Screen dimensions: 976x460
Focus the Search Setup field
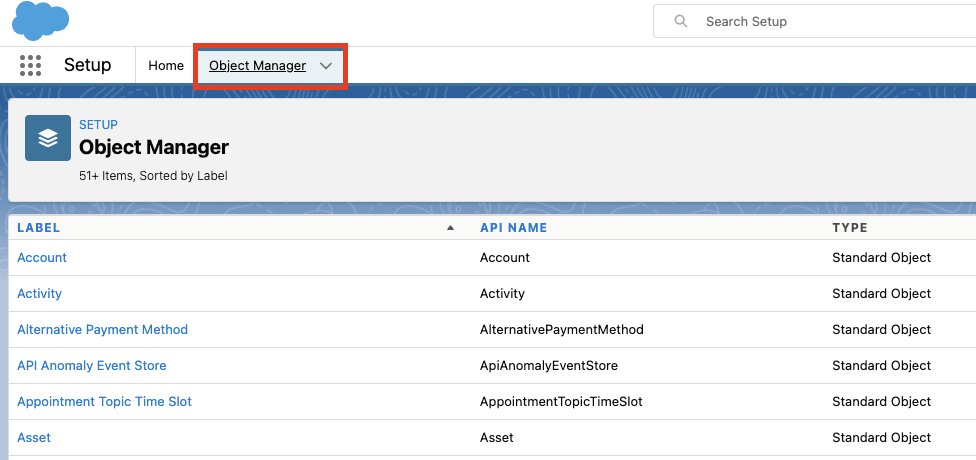click(x=815, y=22)
